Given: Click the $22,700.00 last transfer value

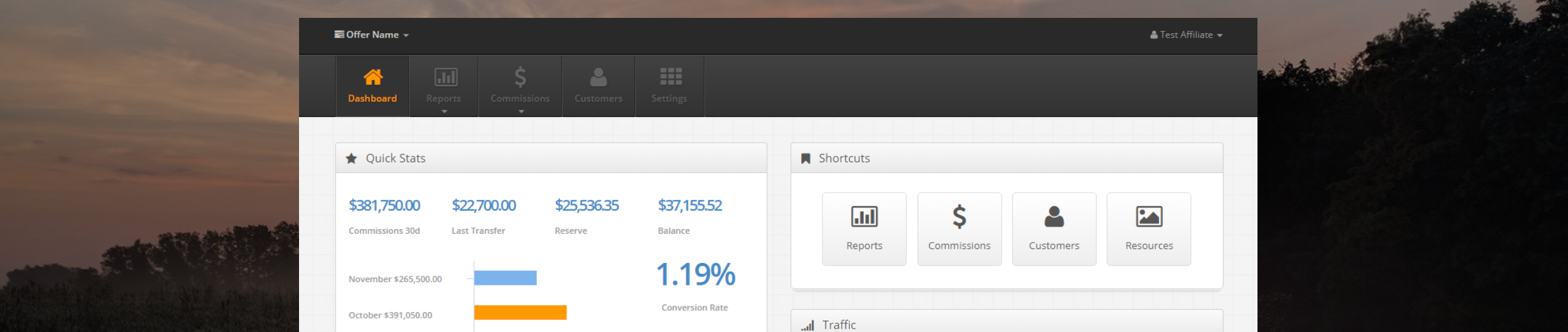Looking at the screenshot, I should pyautogui.click(x=484, y=206).
